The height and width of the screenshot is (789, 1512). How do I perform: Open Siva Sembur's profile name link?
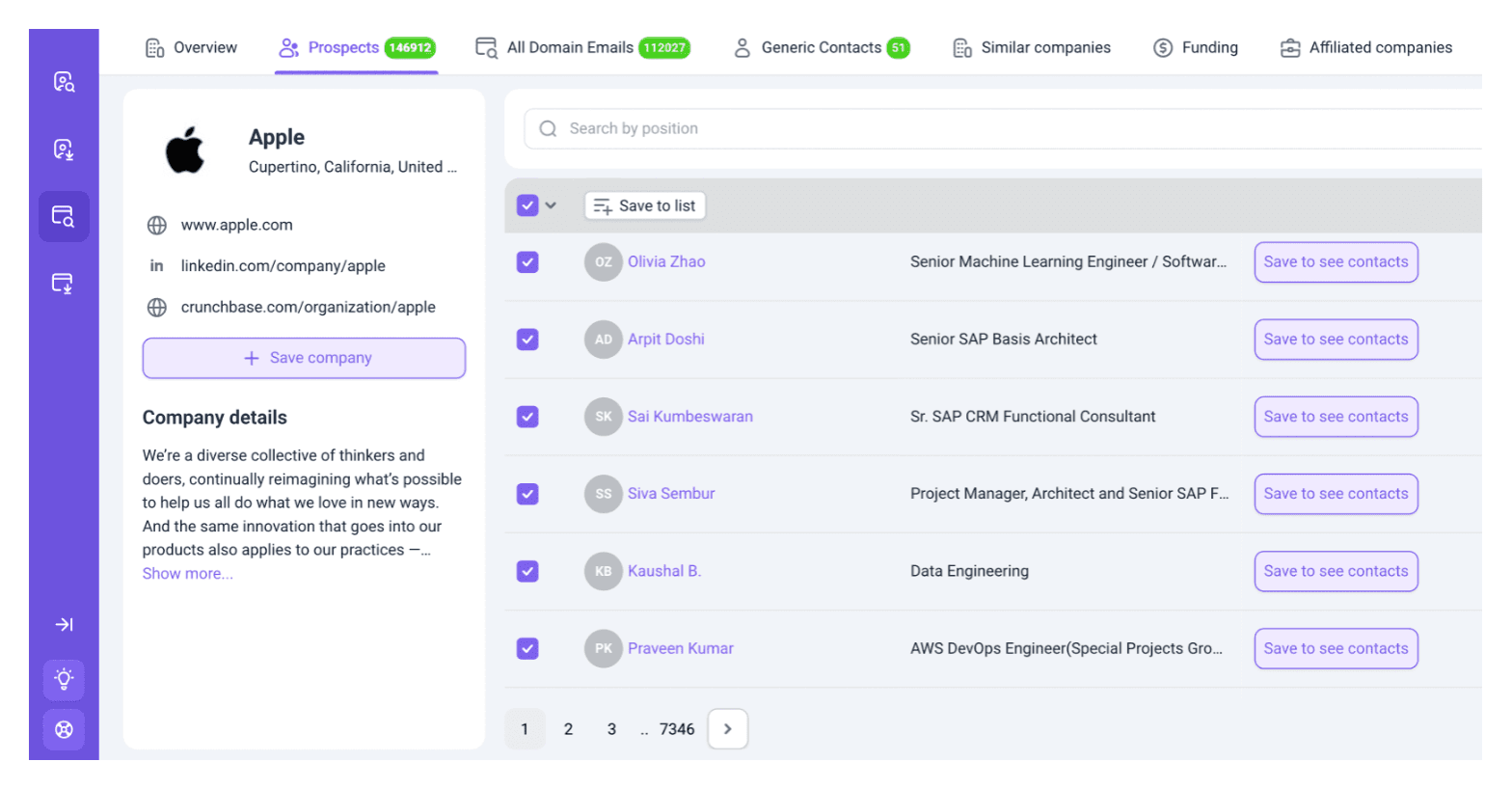pyautogui.click(x=671, y=494)
